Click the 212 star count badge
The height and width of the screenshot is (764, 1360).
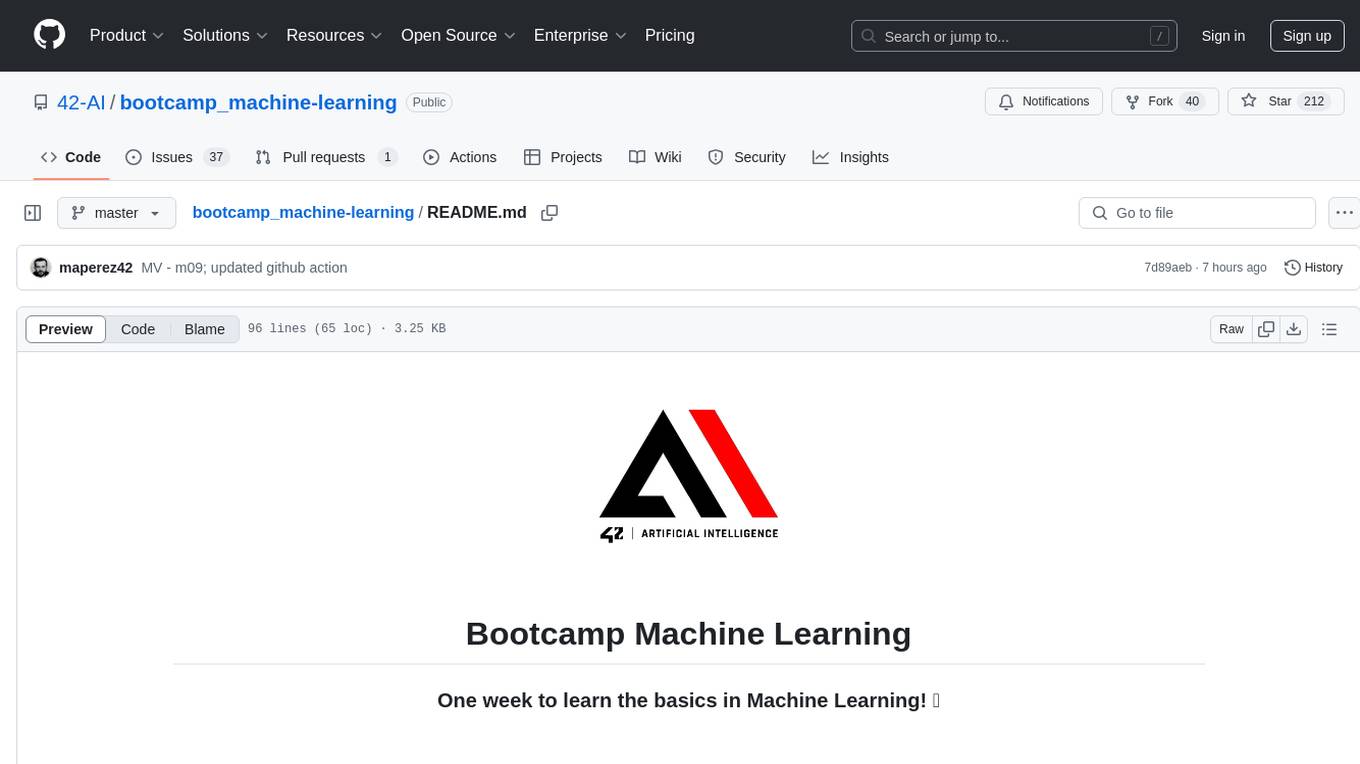[1313, 102]
